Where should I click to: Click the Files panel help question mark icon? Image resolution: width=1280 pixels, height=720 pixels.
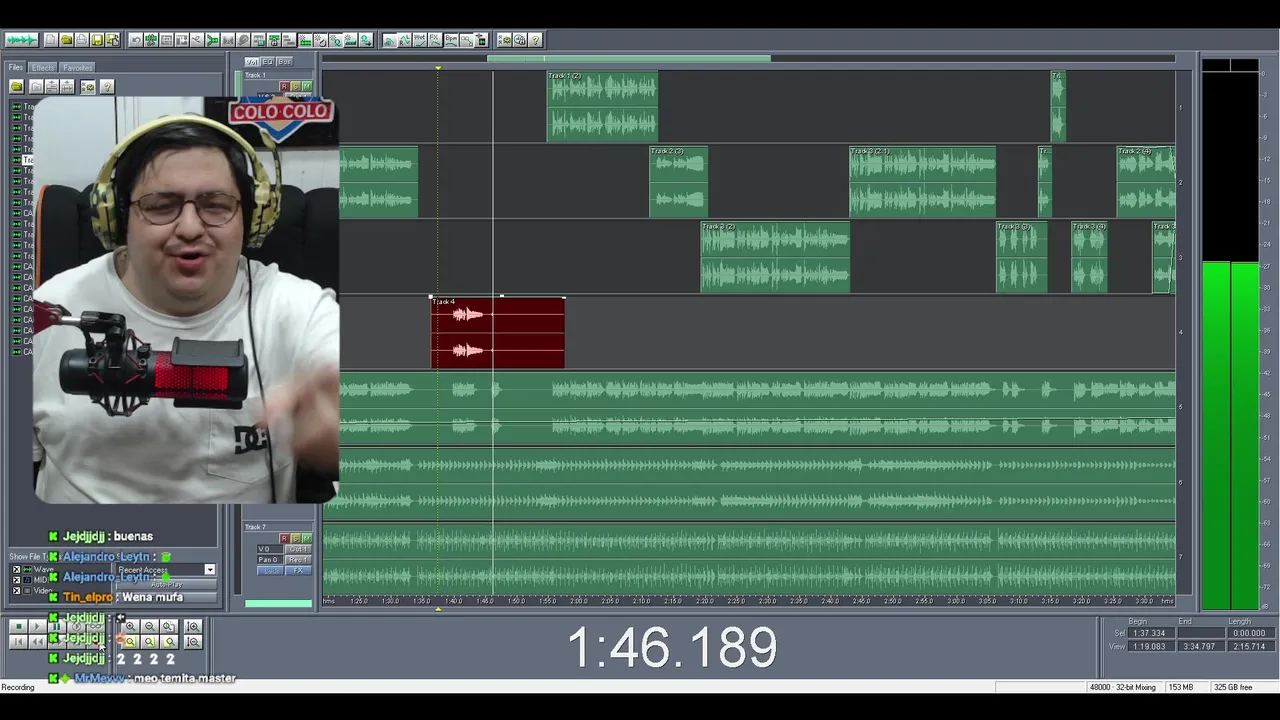pos(107,86)
